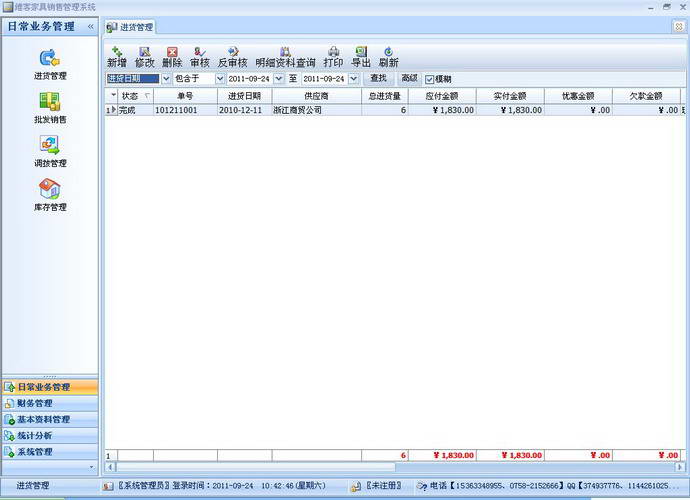The height and width of the screenshot is (500, 690).
Task: Sort by the 状态 column header
Action: [x=136, y=96]
